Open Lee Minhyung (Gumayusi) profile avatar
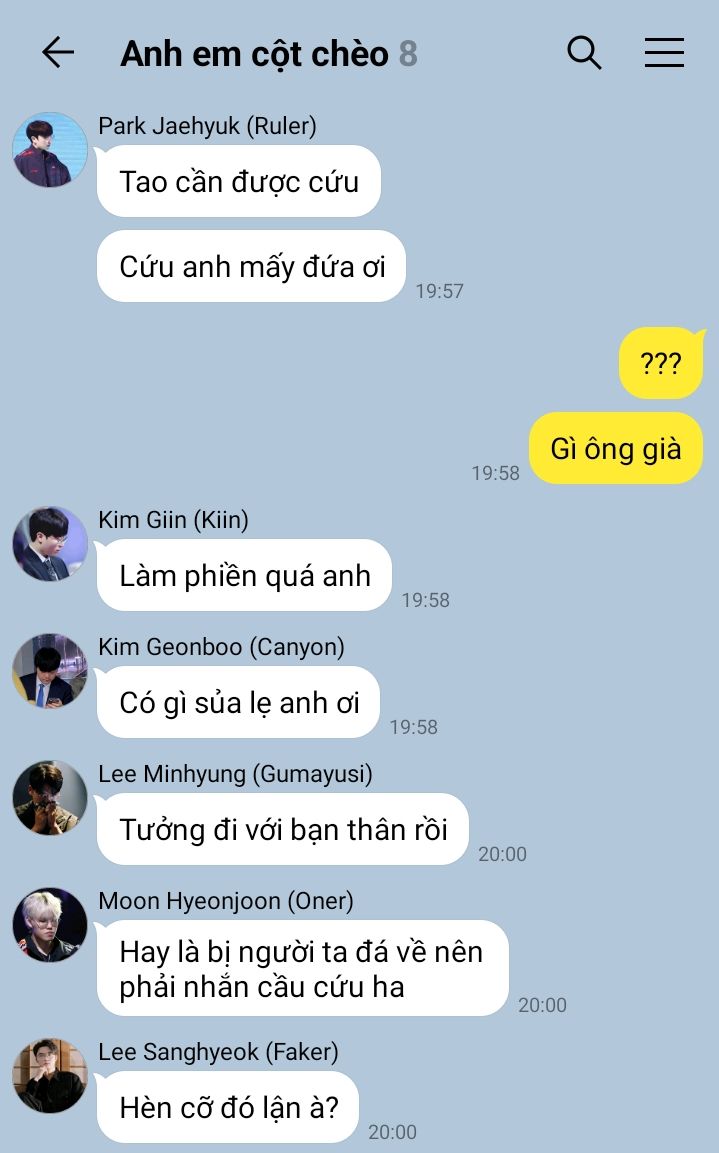This screenshot has width=719, height=1153. tap(50, 798)
